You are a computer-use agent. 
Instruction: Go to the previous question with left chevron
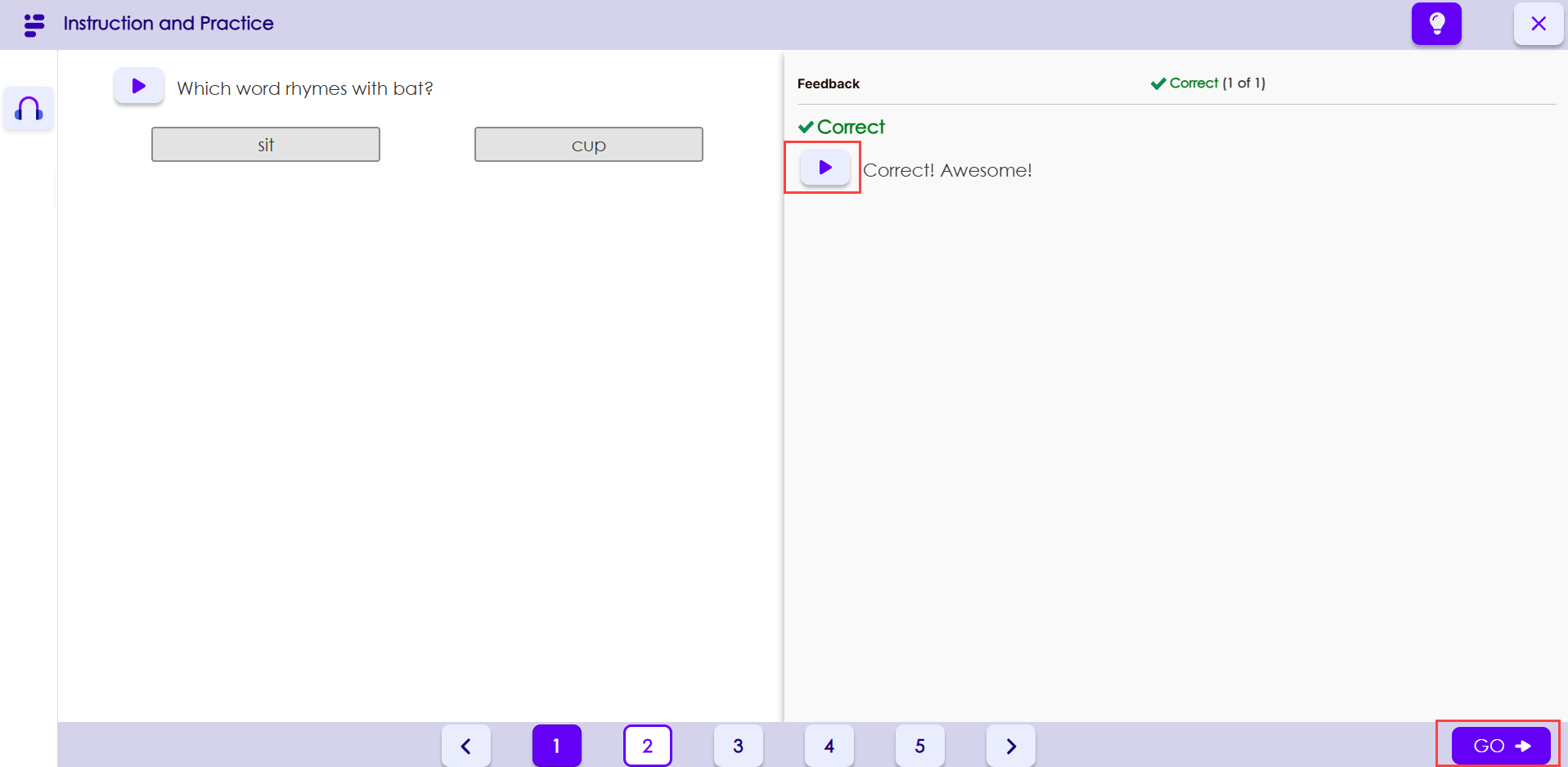pyautogui.click(x=466, y=746)
